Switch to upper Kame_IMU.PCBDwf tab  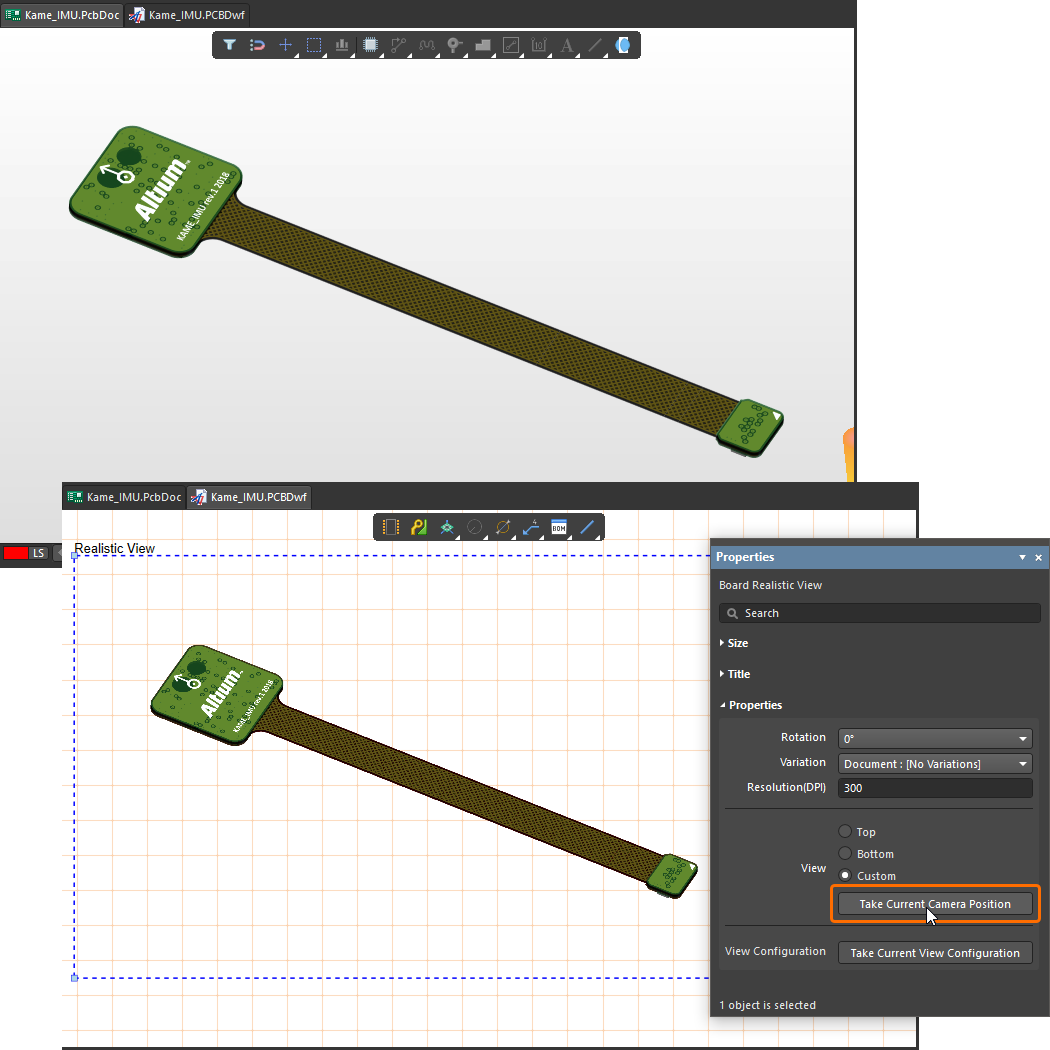tap(188, 15)
